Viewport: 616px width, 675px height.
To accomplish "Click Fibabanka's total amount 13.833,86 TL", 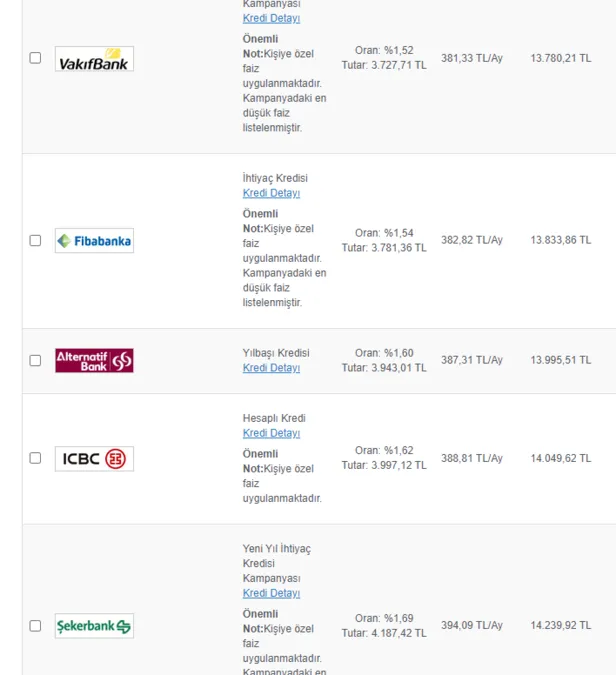I will (560, 240).
